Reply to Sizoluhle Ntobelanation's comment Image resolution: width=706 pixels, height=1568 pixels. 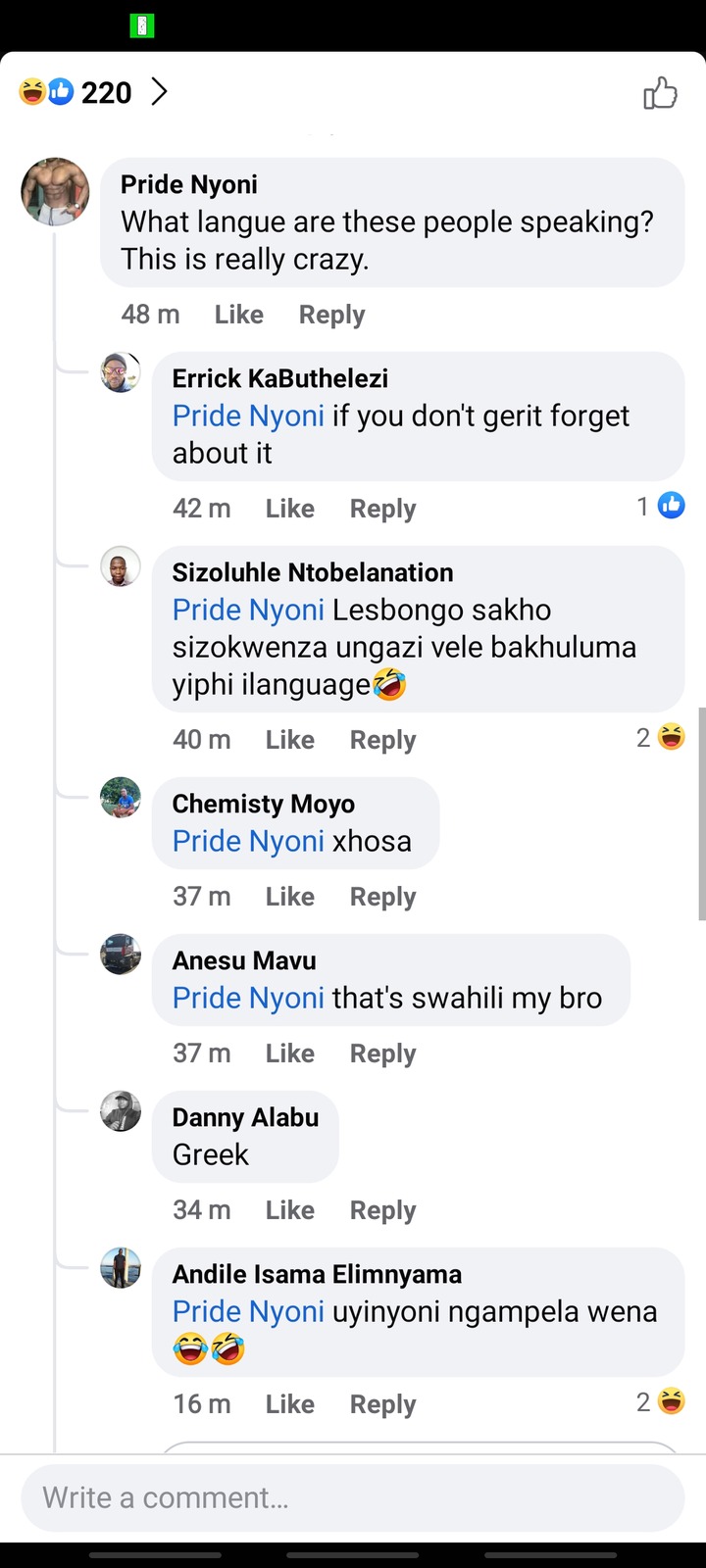pyautogui.click(x=382, y=740)
